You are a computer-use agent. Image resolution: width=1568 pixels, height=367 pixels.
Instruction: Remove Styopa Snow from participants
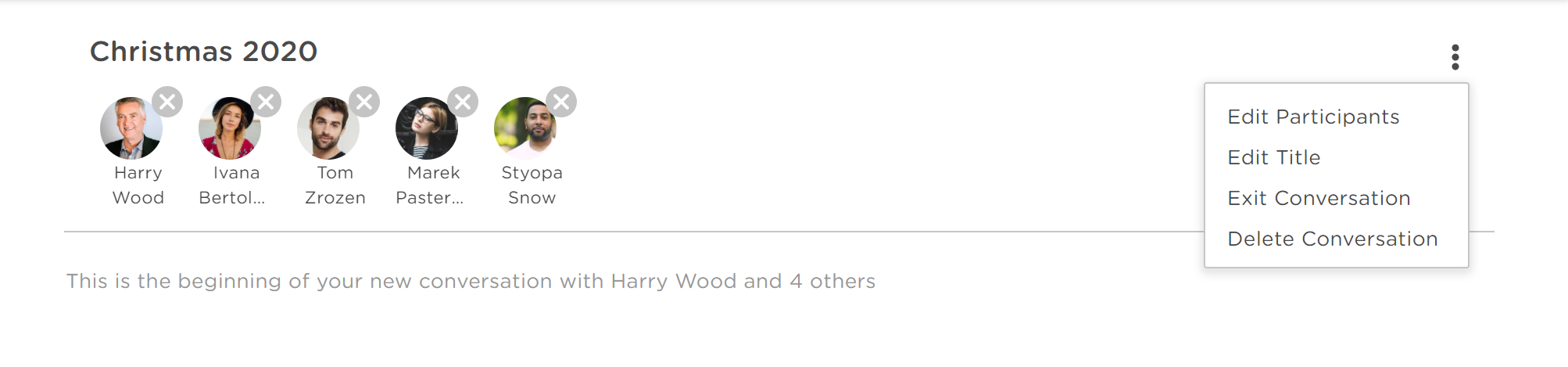coord(561,102)
